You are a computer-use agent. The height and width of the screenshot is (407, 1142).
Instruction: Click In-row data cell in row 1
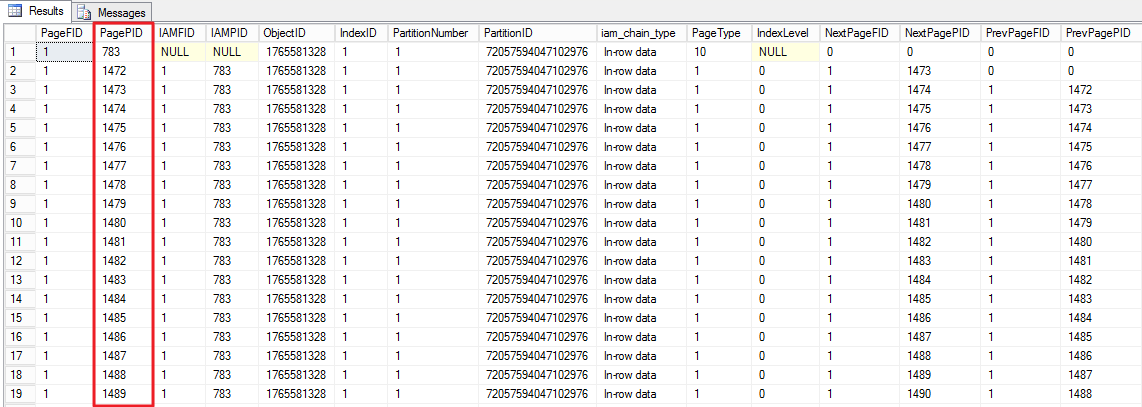[642, 52]
